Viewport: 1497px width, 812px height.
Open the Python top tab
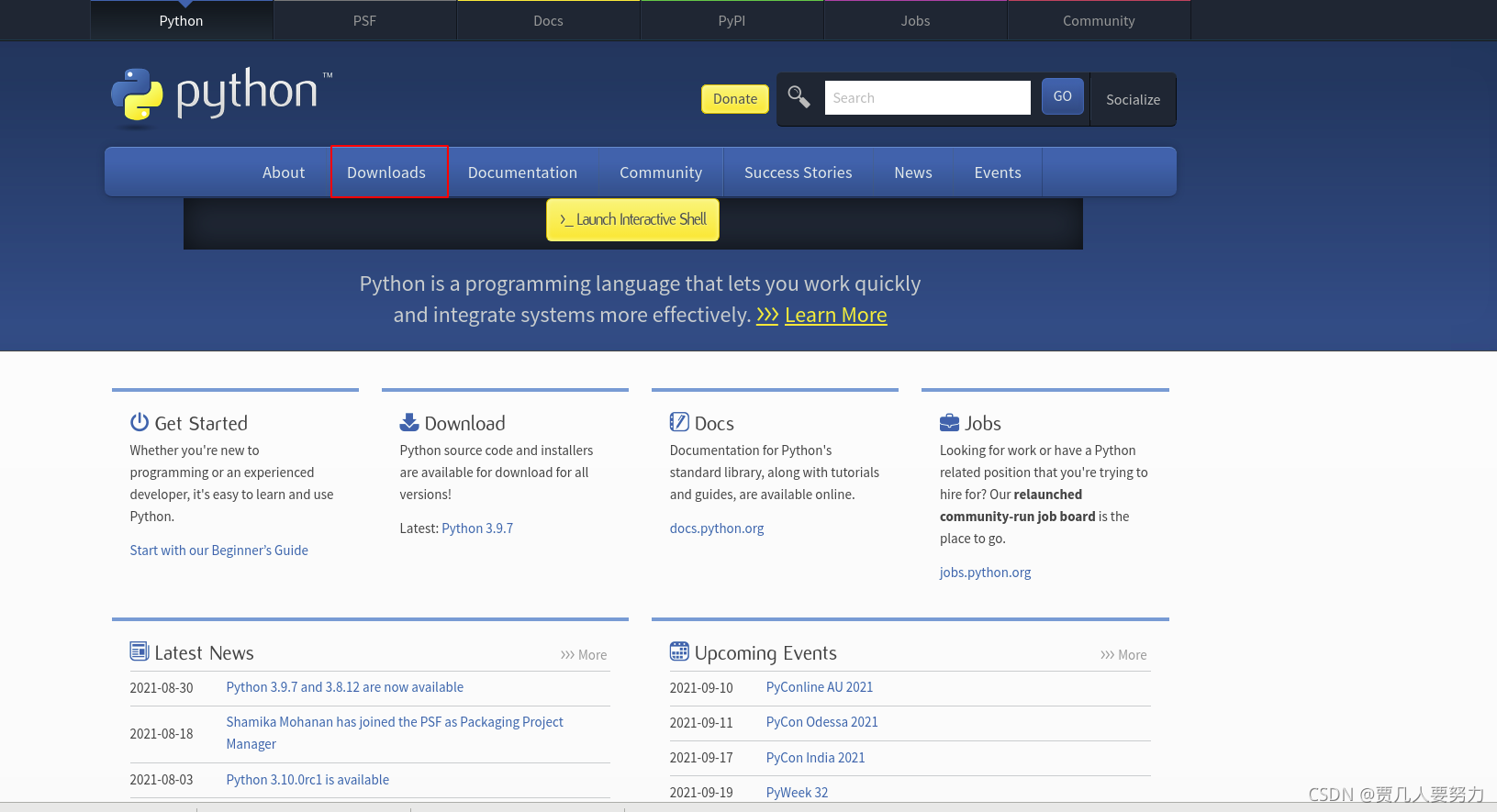(182, 20)
